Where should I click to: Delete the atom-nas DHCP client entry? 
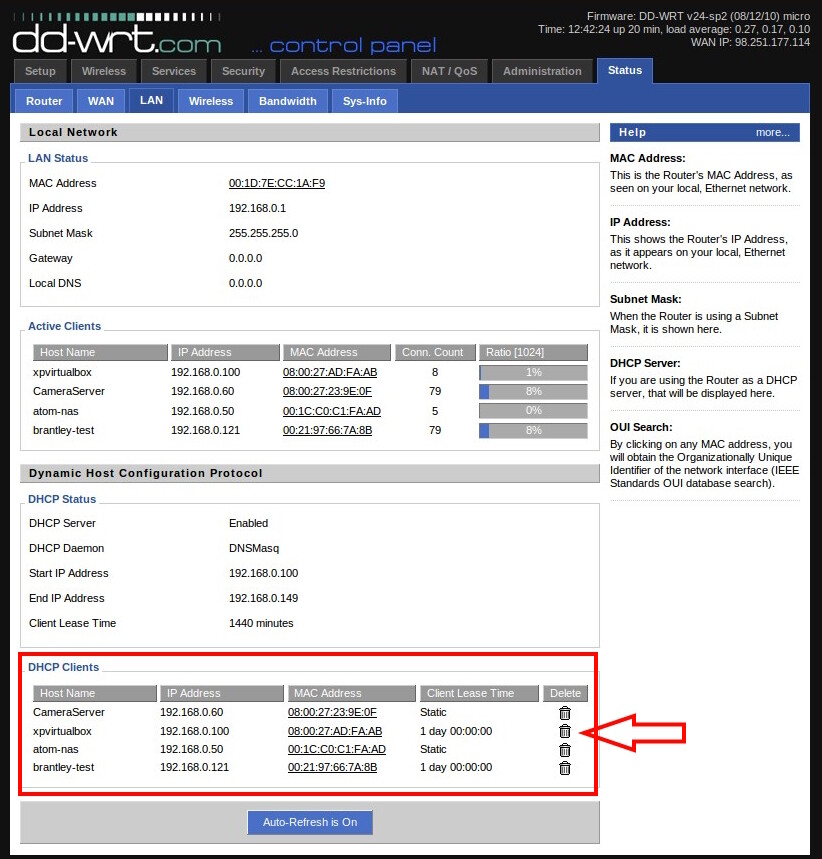(x=564, y=750)
